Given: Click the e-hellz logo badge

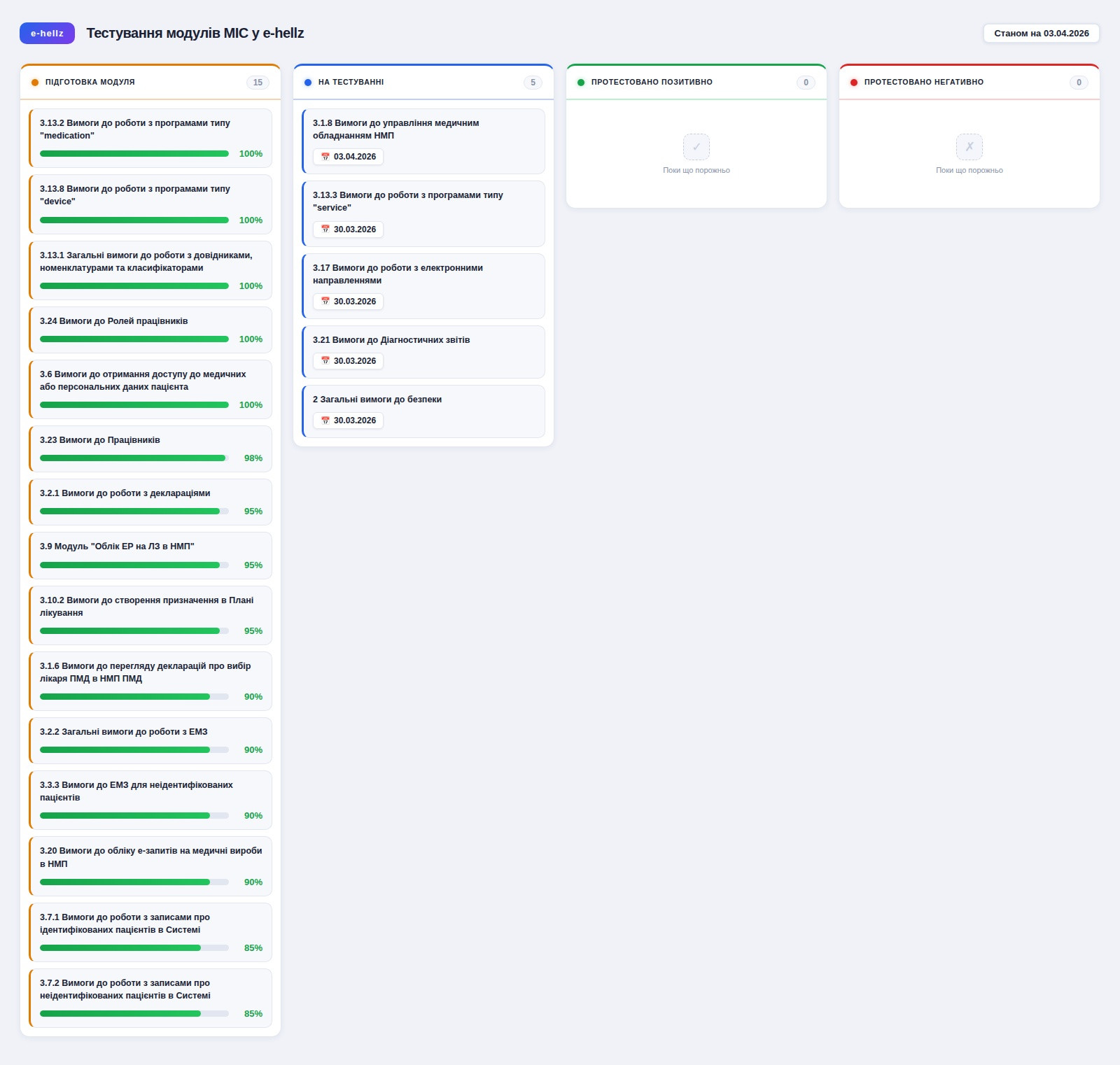Looking at the screenshot, I should (47, 34).
